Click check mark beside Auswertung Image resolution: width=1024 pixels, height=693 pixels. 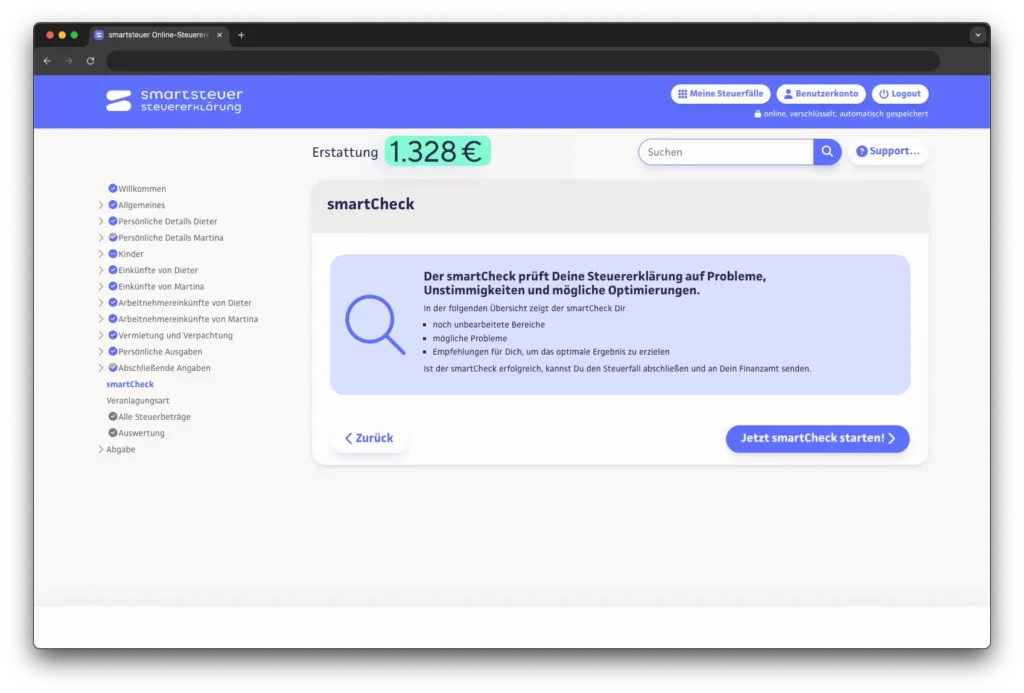tap(113, 433)
